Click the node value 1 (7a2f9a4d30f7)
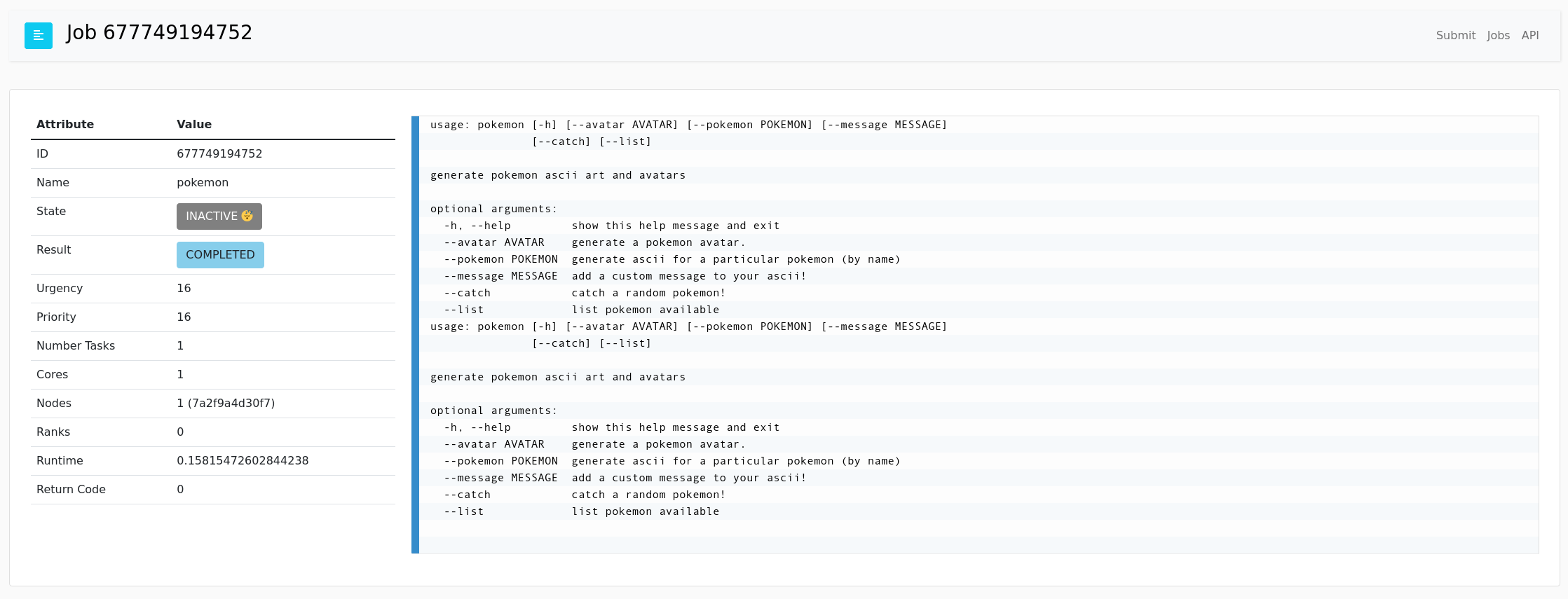This screenshot has width=1568, height=599. (x=226, y=403)
